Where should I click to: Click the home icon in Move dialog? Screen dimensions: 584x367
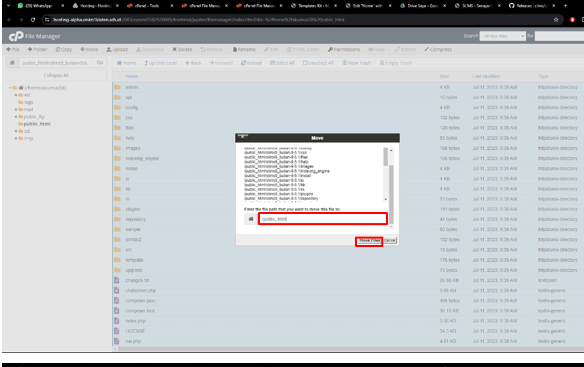click(x=251, y=219)
